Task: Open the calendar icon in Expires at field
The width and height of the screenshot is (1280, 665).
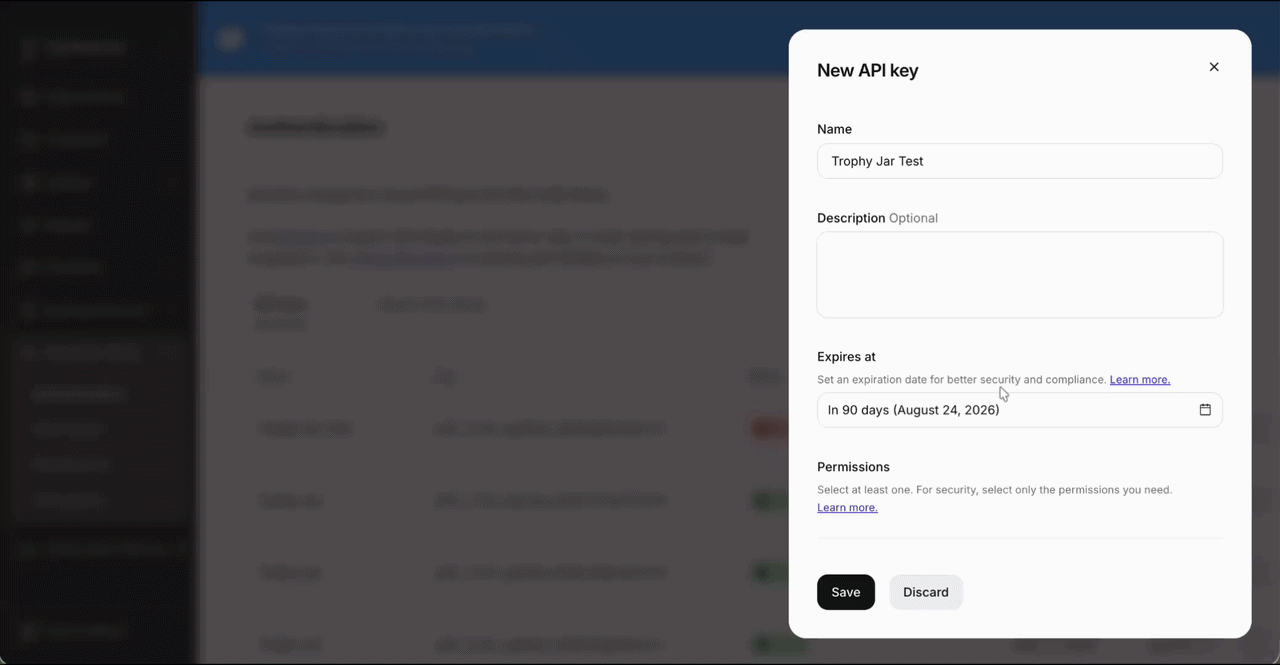Action: tap(1205, 410)
